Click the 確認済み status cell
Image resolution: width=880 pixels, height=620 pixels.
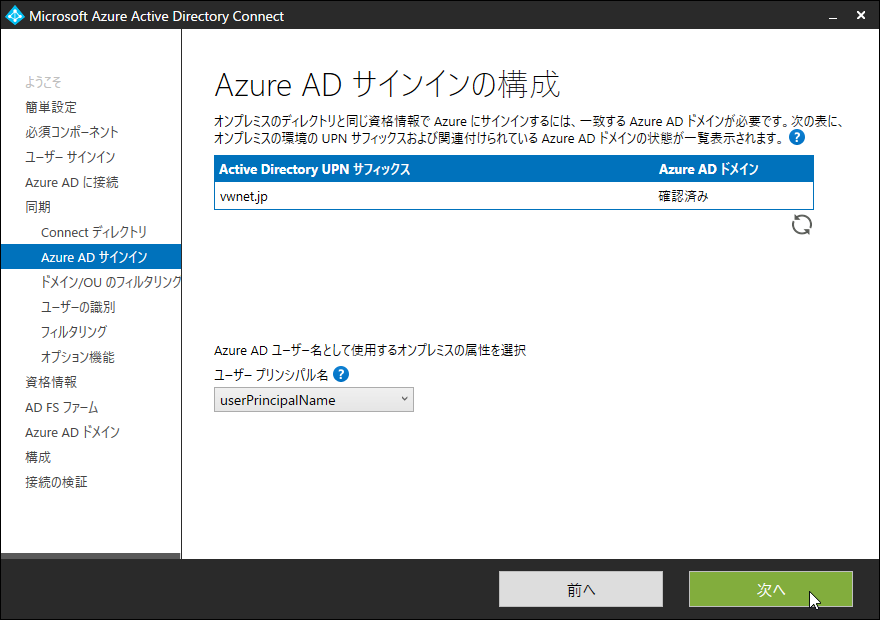pyautogui.click(x=683, y=196)
